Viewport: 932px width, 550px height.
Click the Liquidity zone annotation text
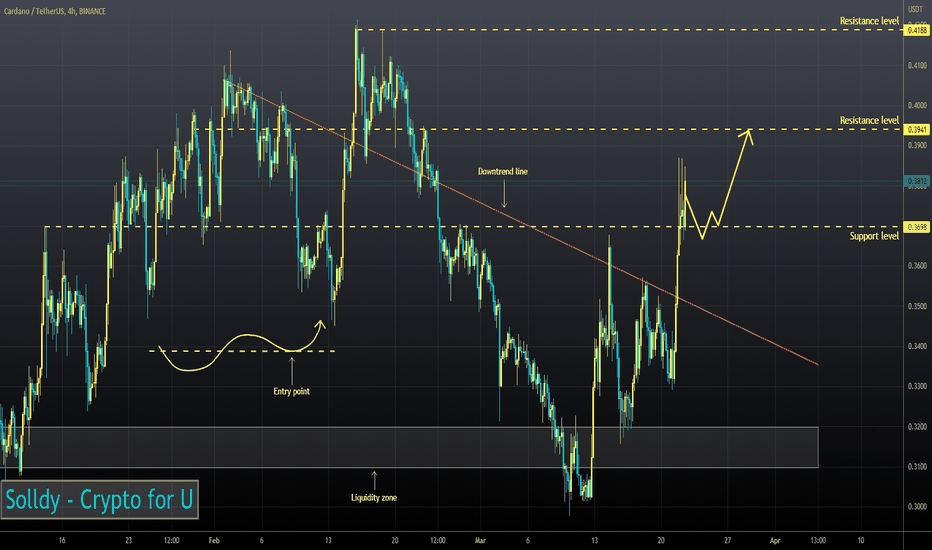point(374,498)
